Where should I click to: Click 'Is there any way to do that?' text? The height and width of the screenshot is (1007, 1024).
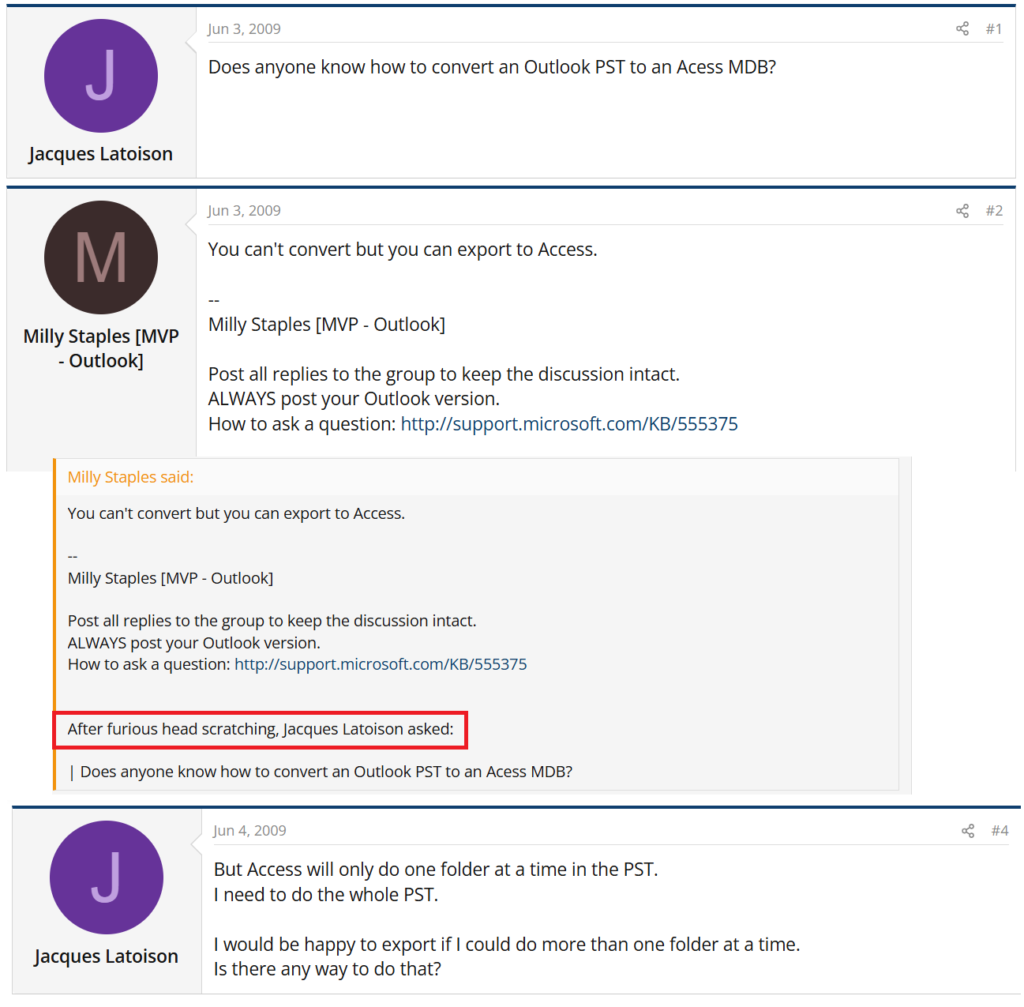(327, 969)
